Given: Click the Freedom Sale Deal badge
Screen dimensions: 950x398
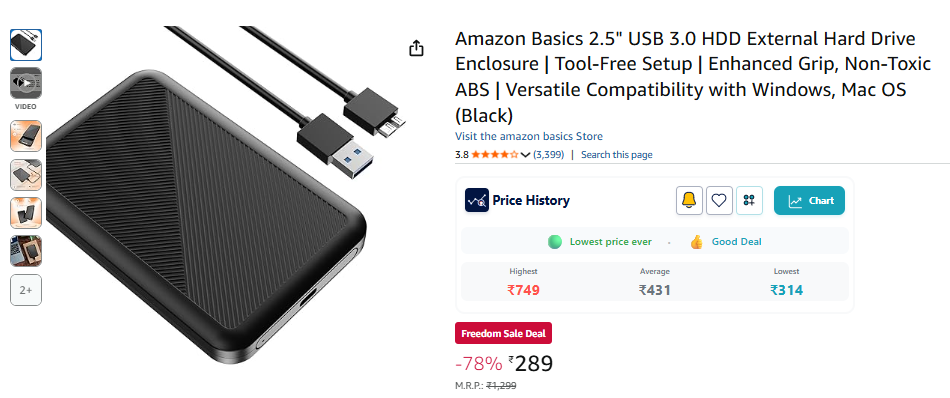Looking at the screenshot, I should 503,333.
